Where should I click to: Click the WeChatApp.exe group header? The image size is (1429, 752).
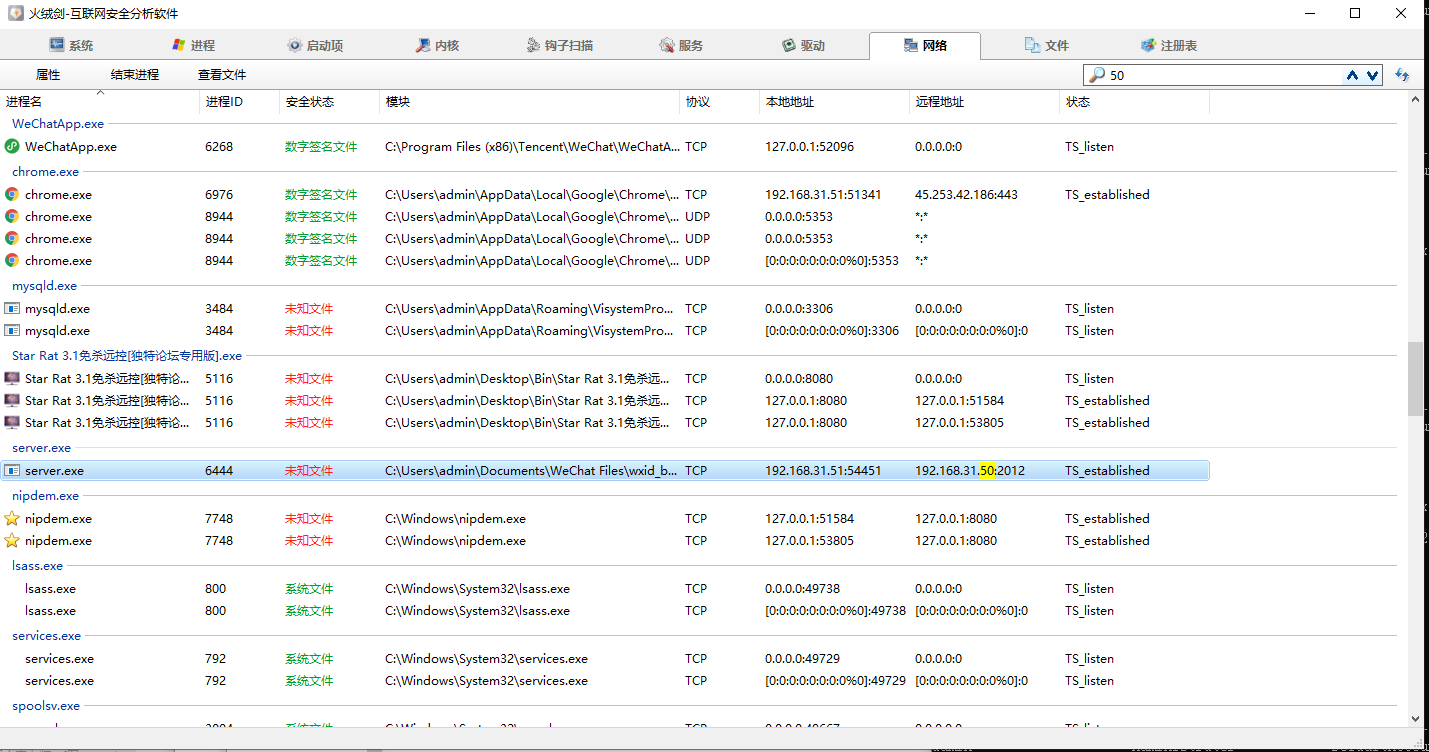pyautogui.click(x=58, y=124)
